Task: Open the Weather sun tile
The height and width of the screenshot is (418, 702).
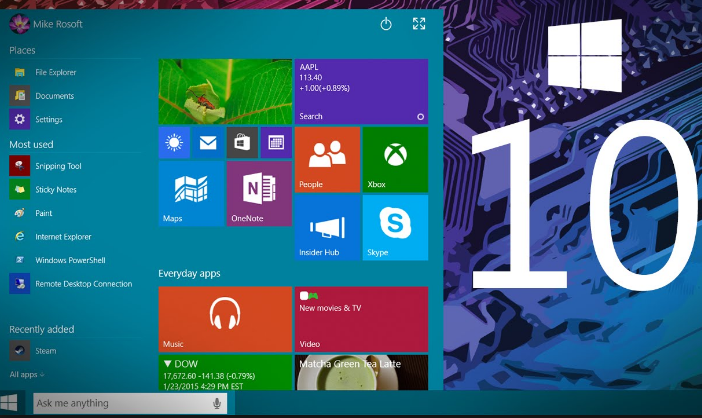Action: point(174,143)
